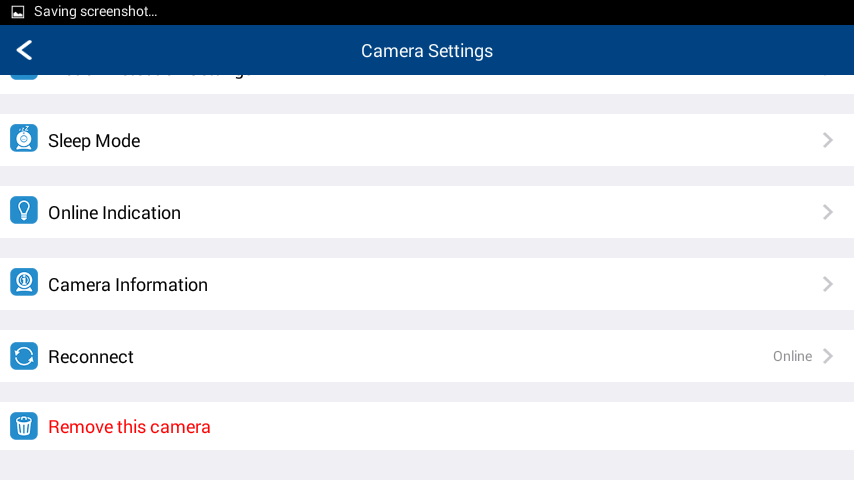
Task: Click the screenshot notification icon in status bar
Action: (x=18, y=11)
